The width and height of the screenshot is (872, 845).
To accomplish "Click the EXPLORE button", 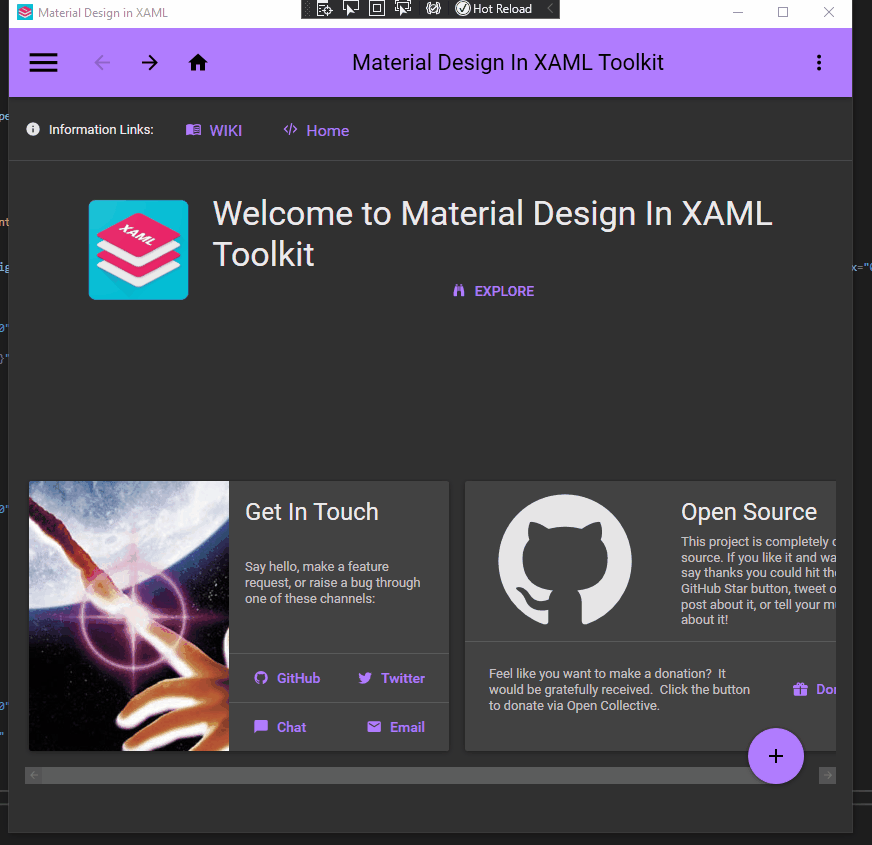I will tap(493, 291).
